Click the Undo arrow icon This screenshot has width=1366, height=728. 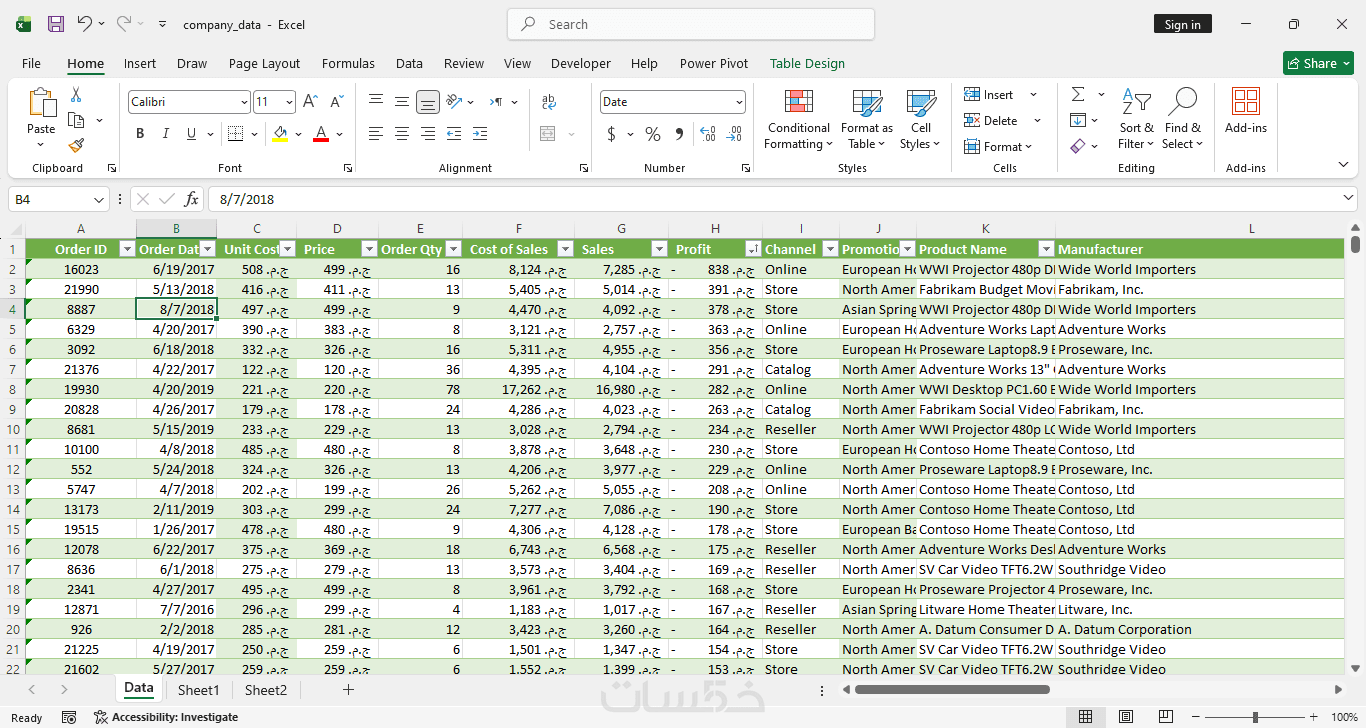point(85,24)
